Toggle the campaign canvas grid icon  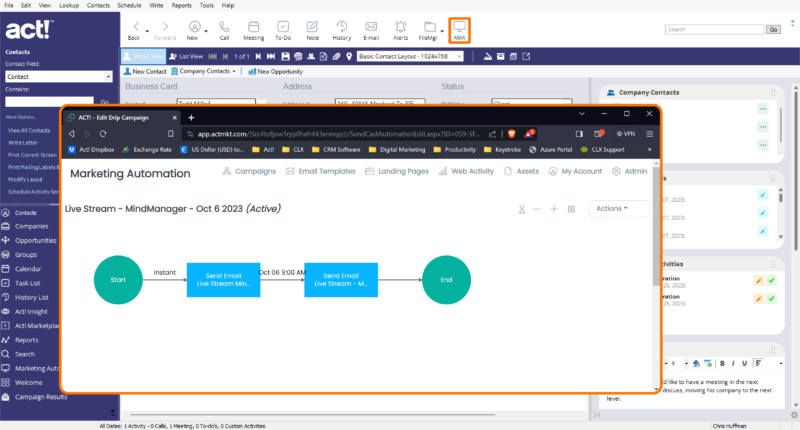tap(571, 209)
